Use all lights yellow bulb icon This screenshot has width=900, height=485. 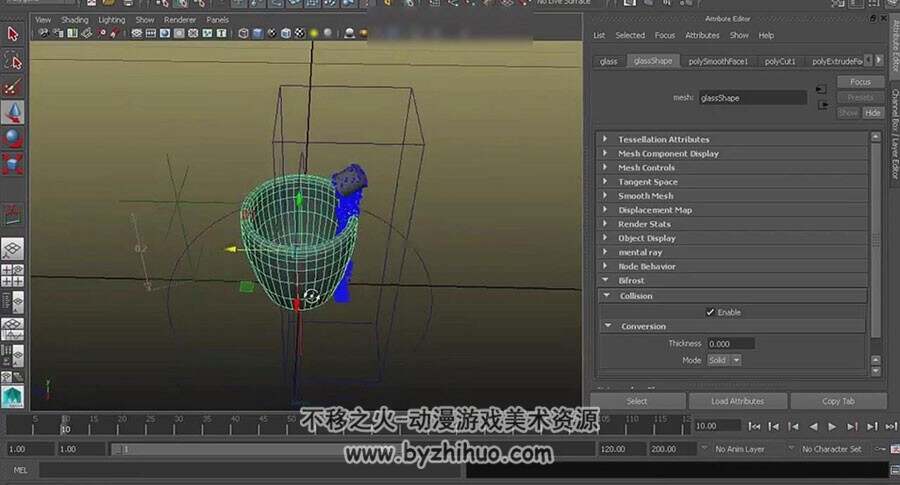[314, 33]
